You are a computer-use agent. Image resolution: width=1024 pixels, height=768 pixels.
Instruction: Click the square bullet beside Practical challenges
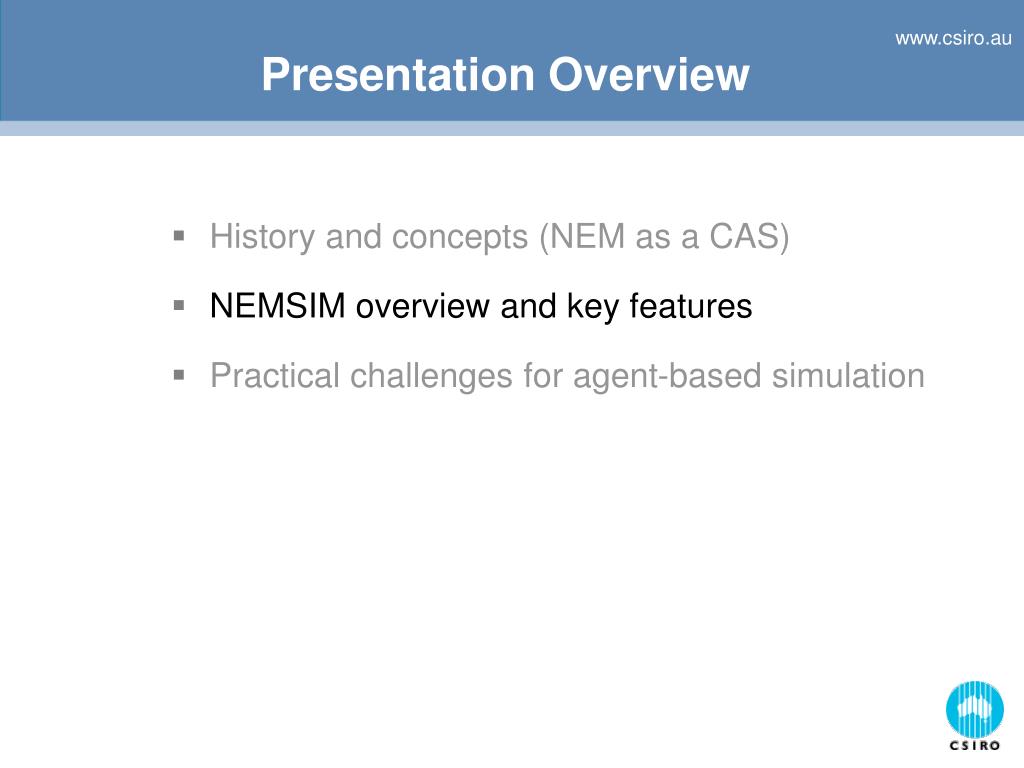[x=179, y=375]
